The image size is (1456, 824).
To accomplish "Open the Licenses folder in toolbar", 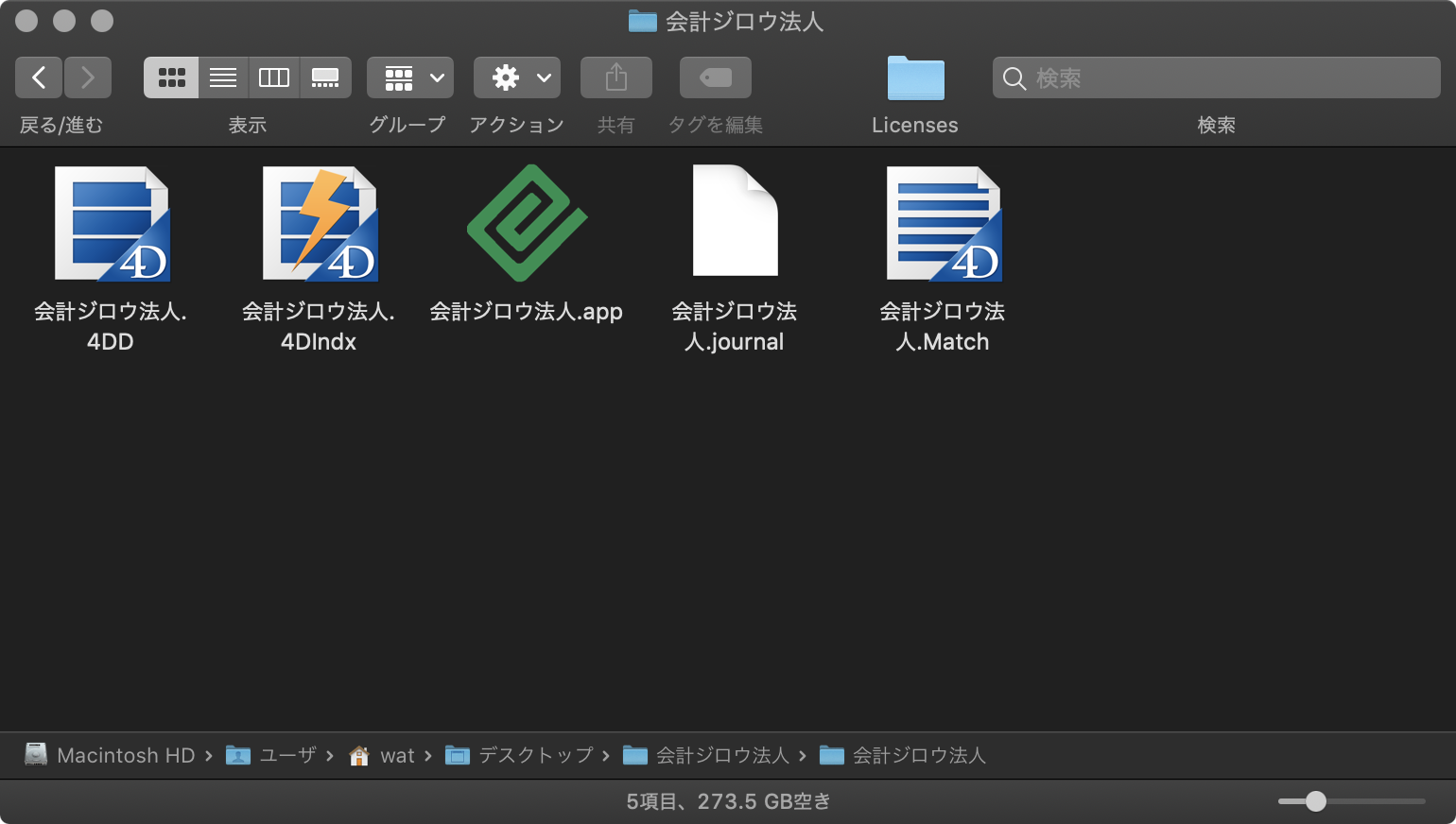I will (915, 78).
